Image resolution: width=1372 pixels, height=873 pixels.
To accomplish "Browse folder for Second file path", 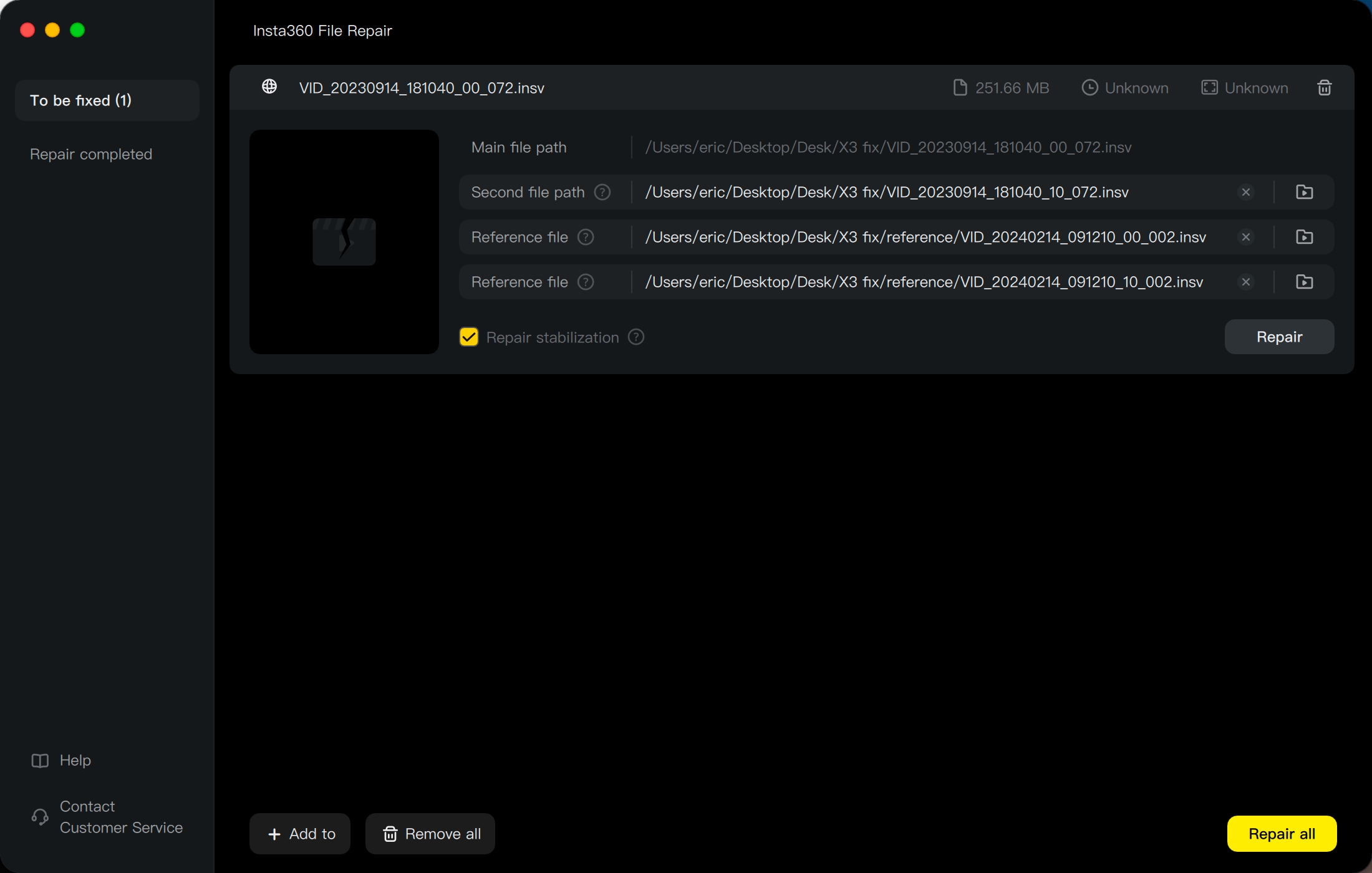I will tap(1305, 192).
